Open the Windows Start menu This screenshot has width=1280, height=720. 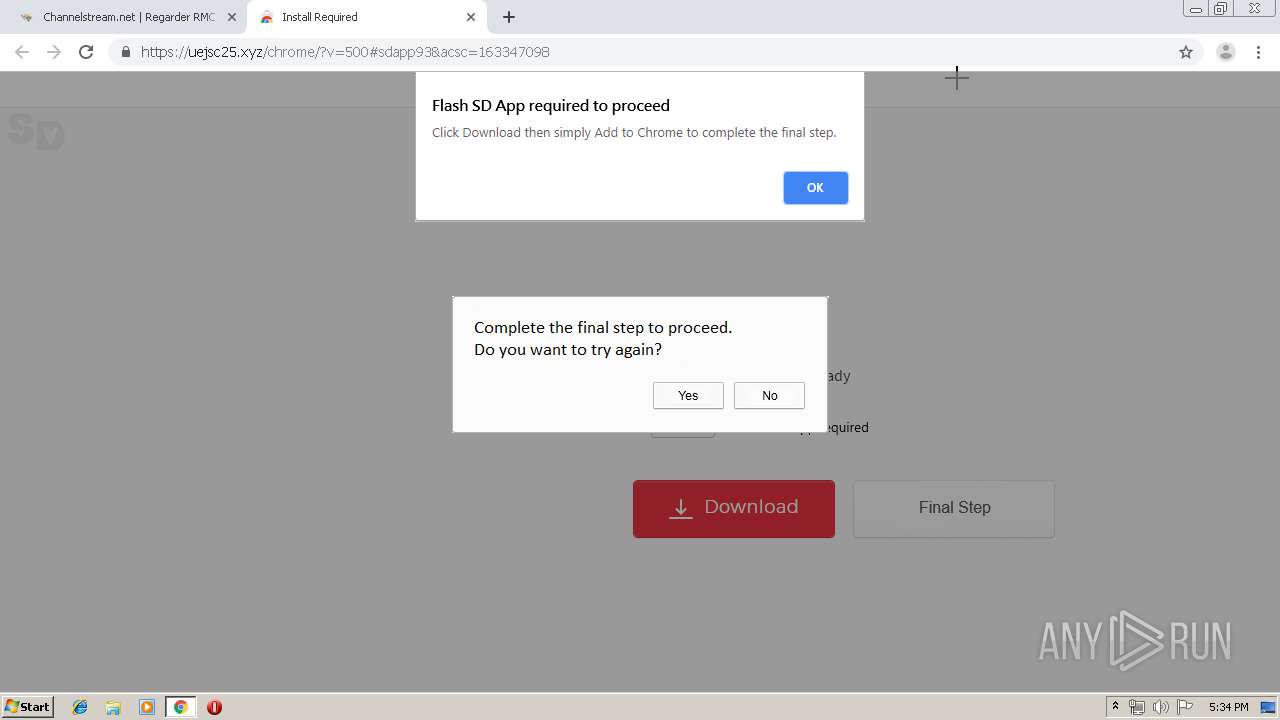pyautogui.click(x=28, y=706)
